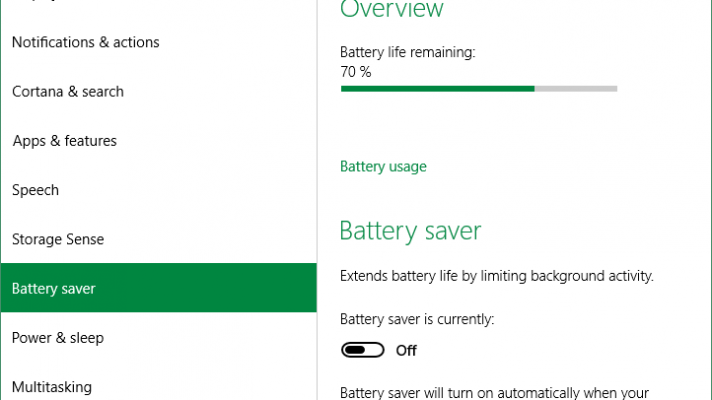Open the Speech settings page
712x400 pixels.
coord(35,190)
